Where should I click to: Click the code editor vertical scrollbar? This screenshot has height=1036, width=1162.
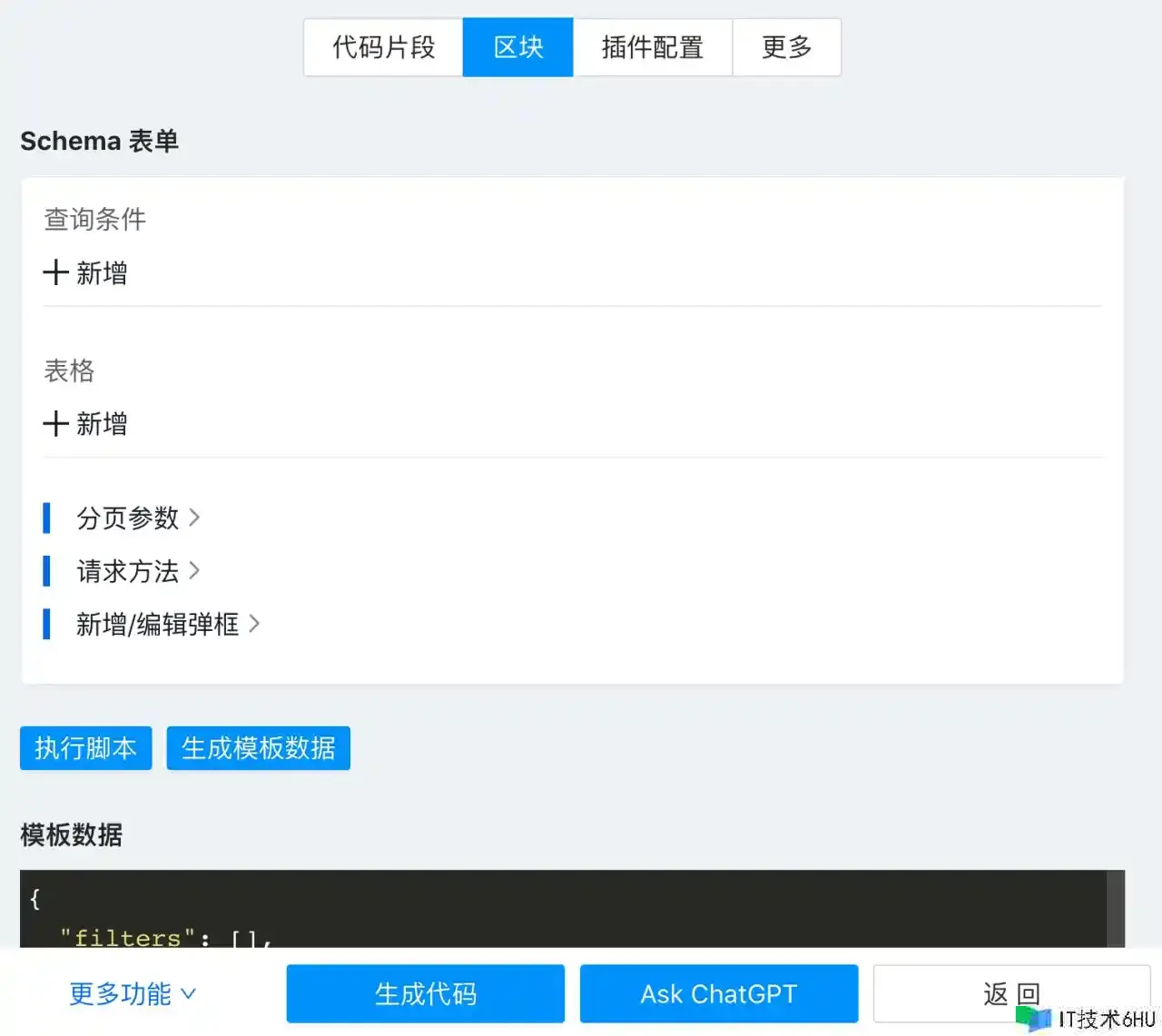click(x=1116, y=908)
